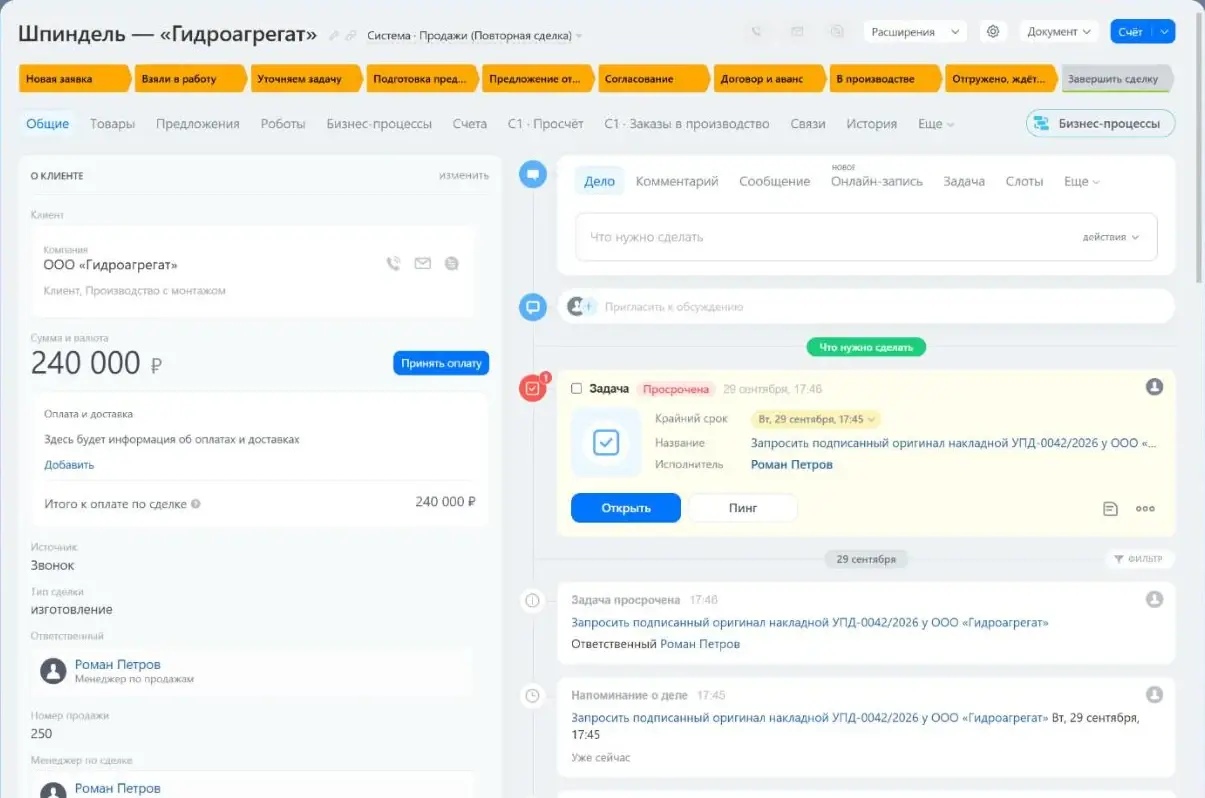1205x798 pixels.
Task: Open Расширения dropdown
Action: [915, 32]
